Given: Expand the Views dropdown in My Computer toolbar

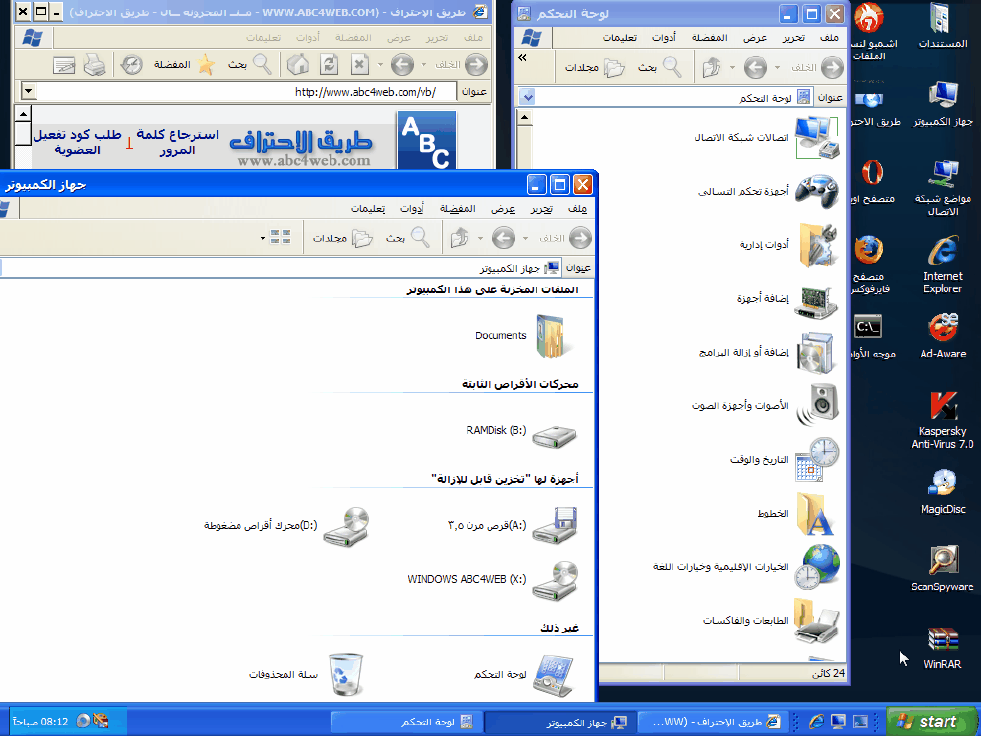Looking at the screenshot, I should click(x=275, y=238).
